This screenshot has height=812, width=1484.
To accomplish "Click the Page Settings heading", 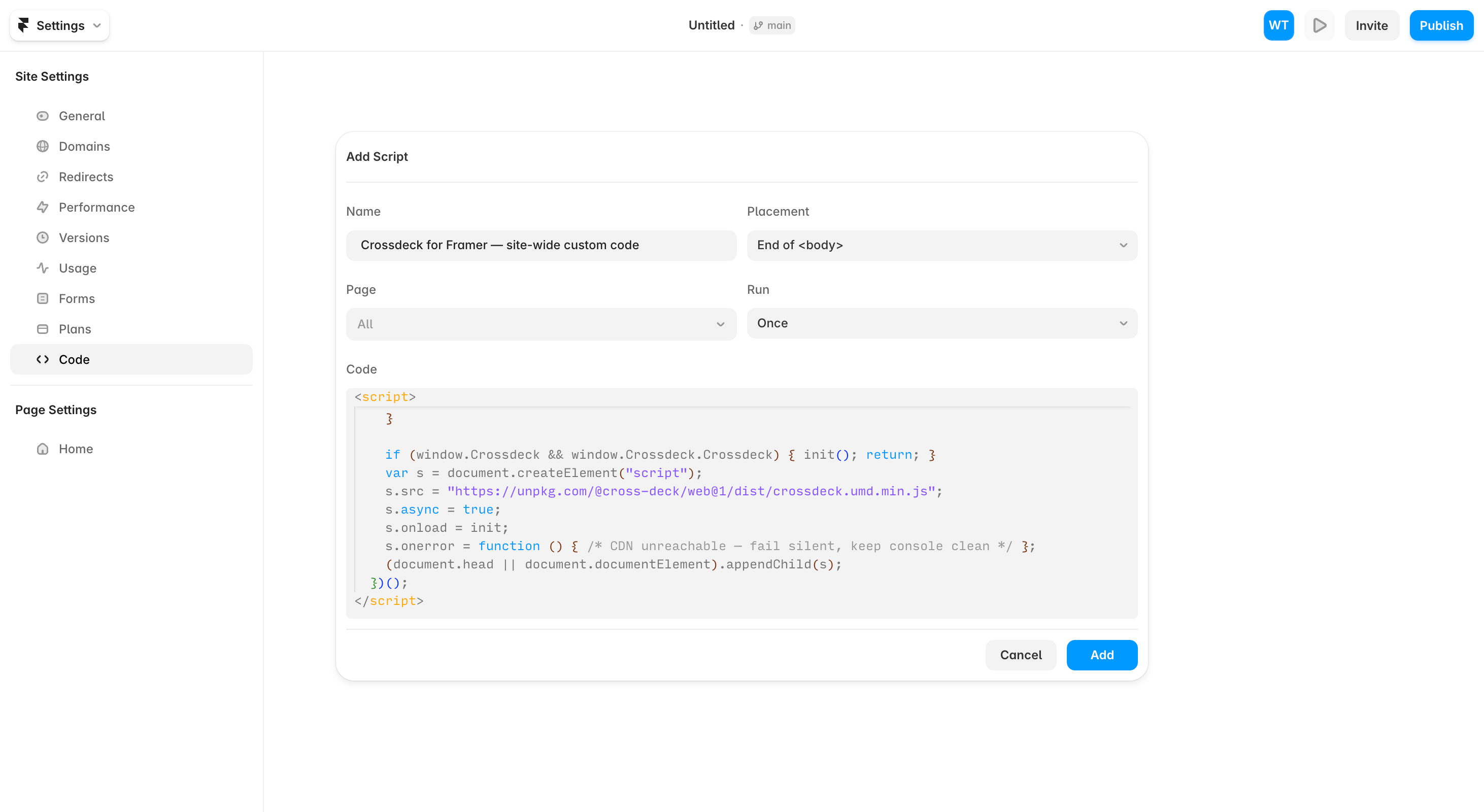I will (x=56, y=410).
